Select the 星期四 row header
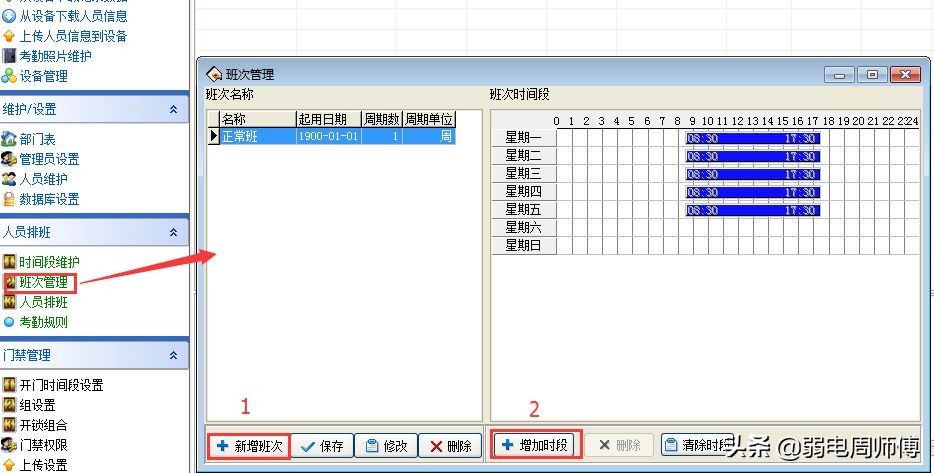This screenshot has width=934, height=473. coord(524,191)
